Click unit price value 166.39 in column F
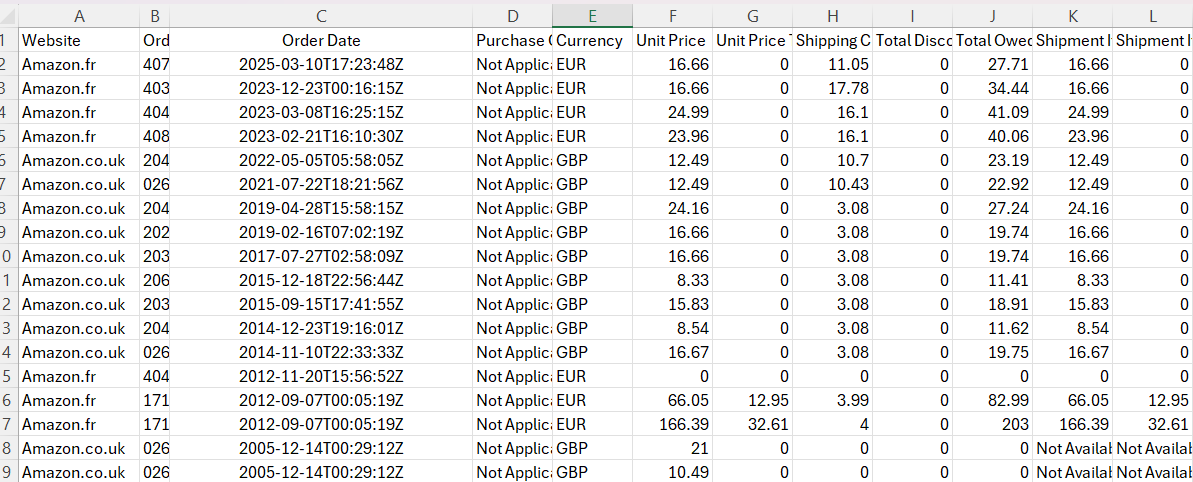This screenshot has height=482, width=1193. pos(673,424)
